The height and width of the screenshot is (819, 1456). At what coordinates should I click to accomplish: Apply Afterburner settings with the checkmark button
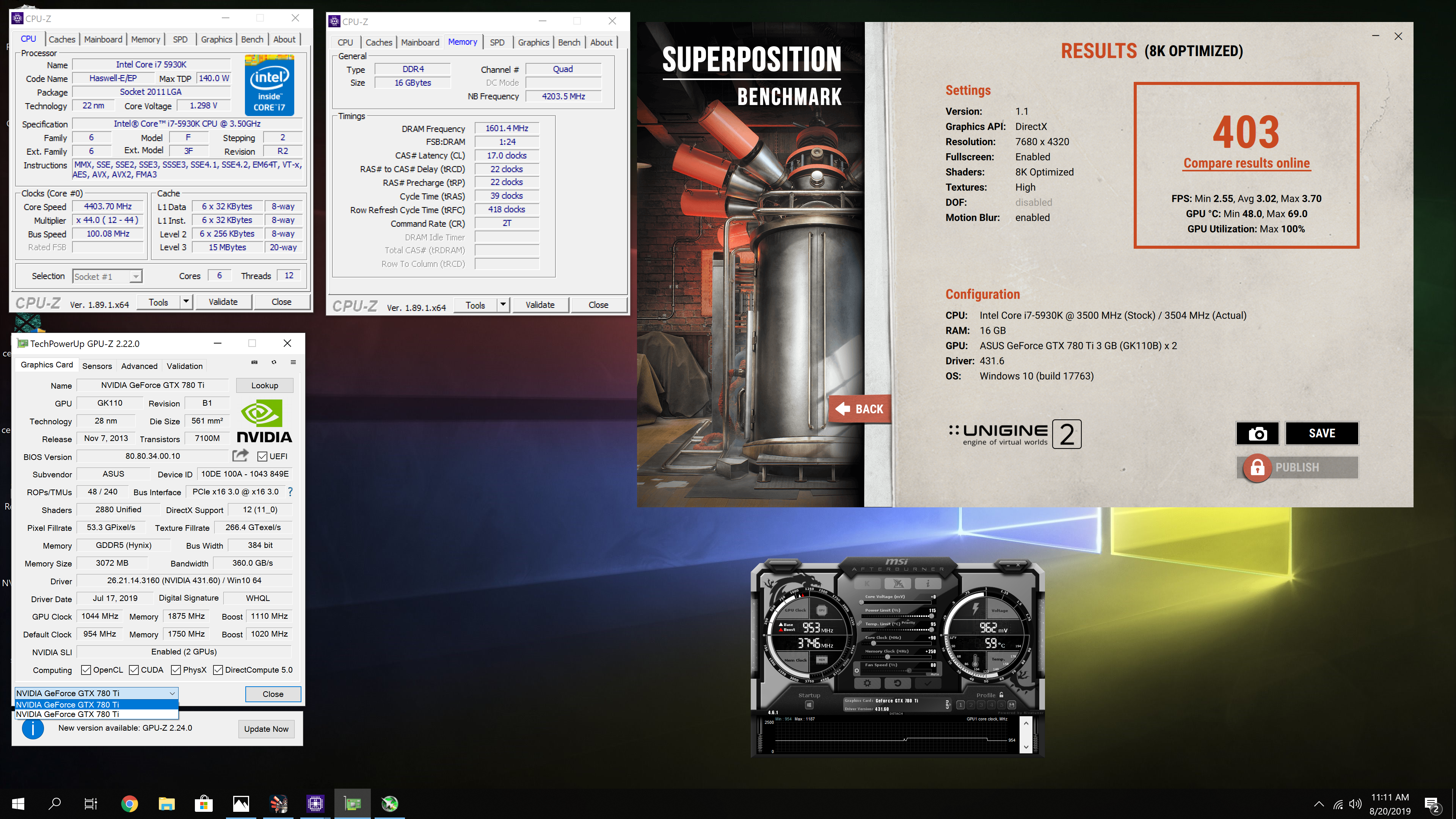point(928,683)
